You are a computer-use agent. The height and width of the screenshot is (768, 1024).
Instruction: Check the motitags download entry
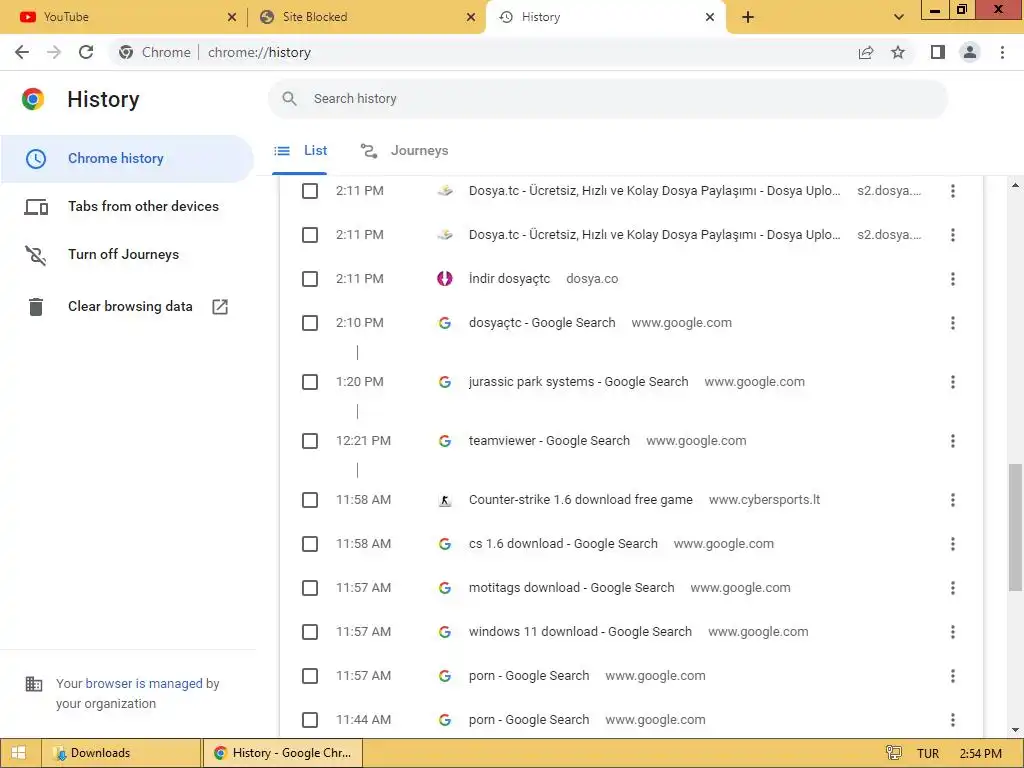310,588
